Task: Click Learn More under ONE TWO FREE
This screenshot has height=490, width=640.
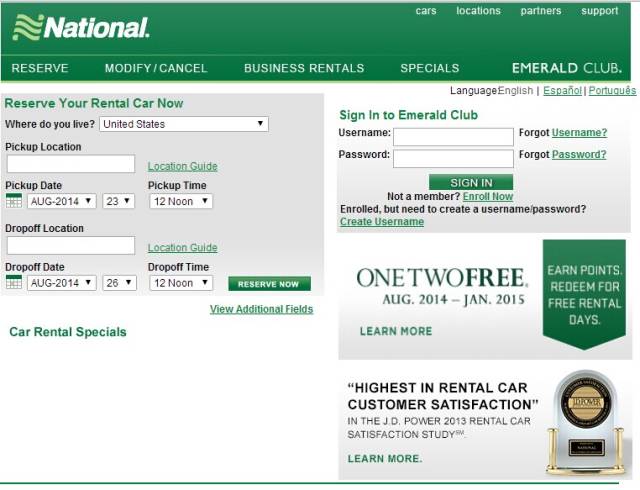Action: point(396,331)
